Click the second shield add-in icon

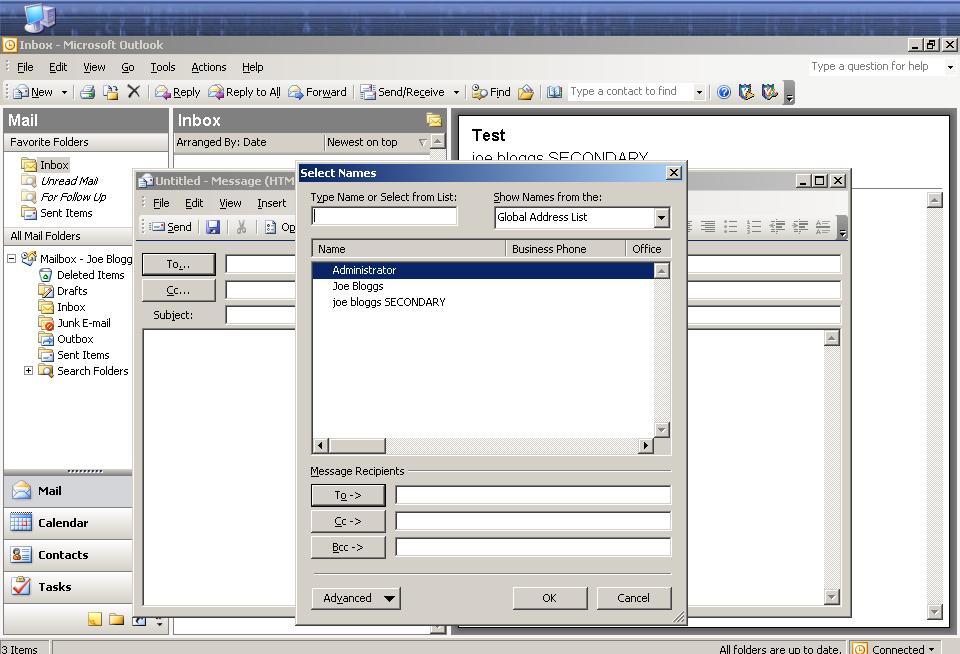770,92
